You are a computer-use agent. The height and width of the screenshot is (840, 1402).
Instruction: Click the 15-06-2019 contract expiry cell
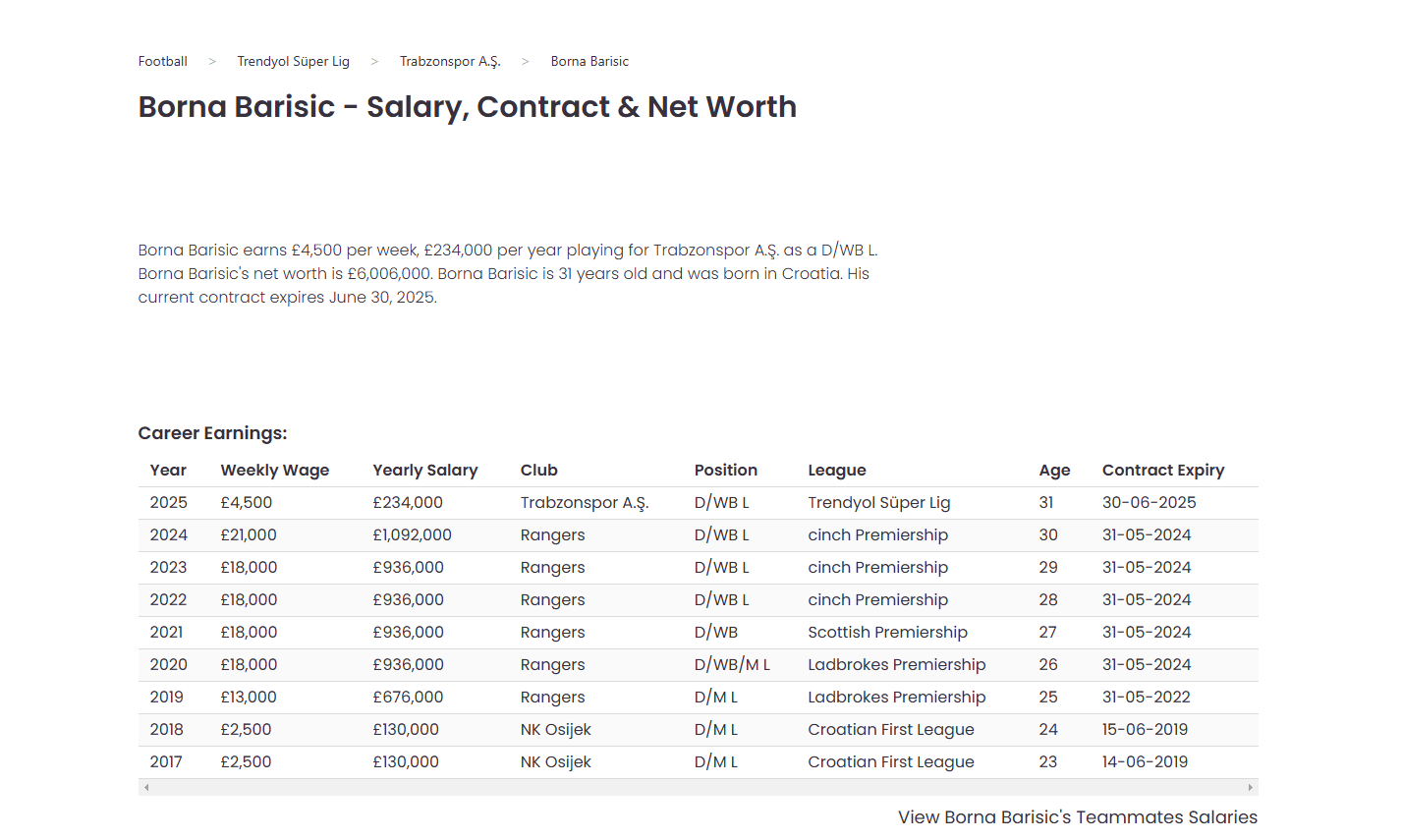tap(1145, 730)
